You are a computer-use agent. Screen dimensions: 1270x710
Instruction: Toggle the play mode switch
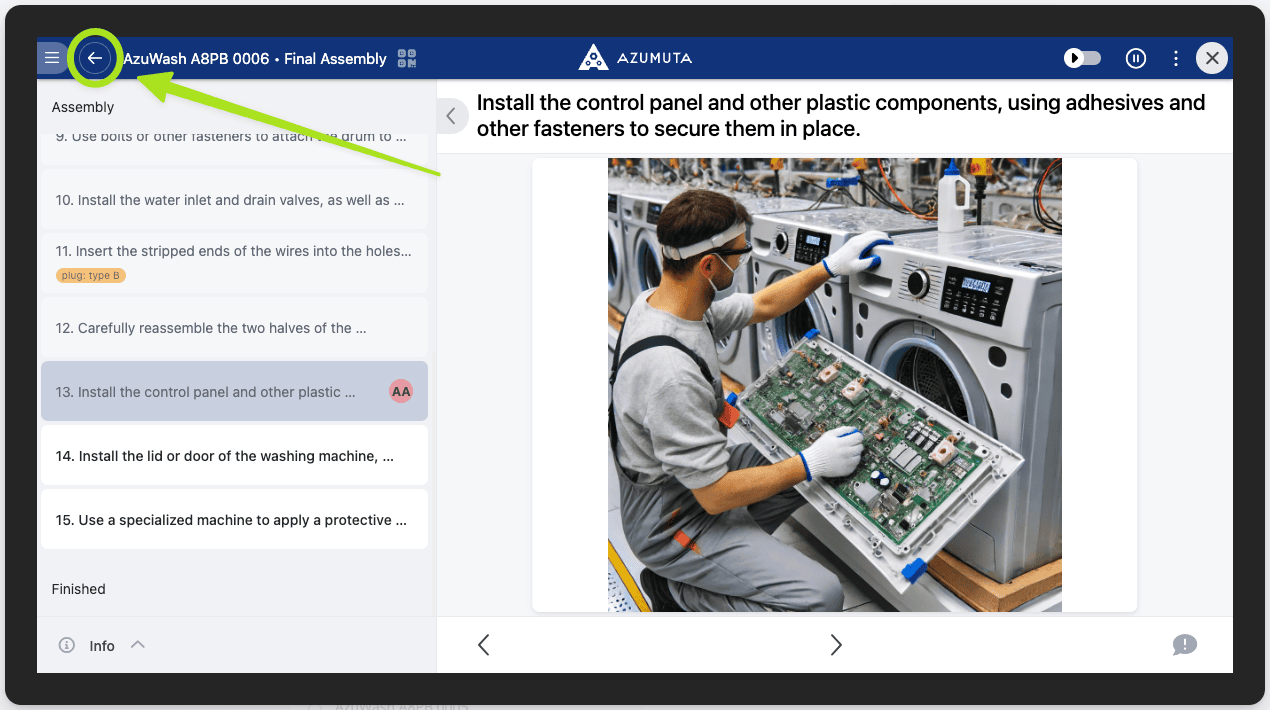coord(1082,58)
